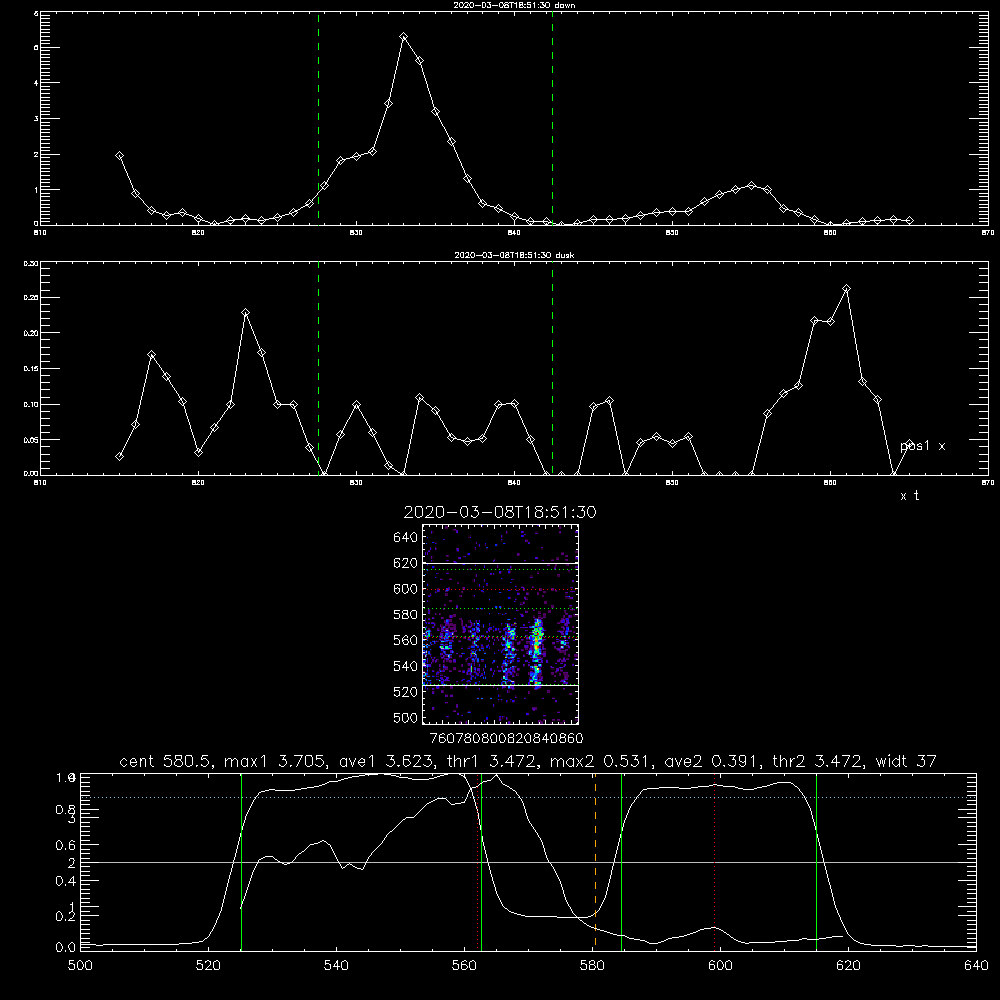Click the y-axis label '0.6' of the bottom plot
Viewport: 1000px width, 1000px height.
click(66, 845)
